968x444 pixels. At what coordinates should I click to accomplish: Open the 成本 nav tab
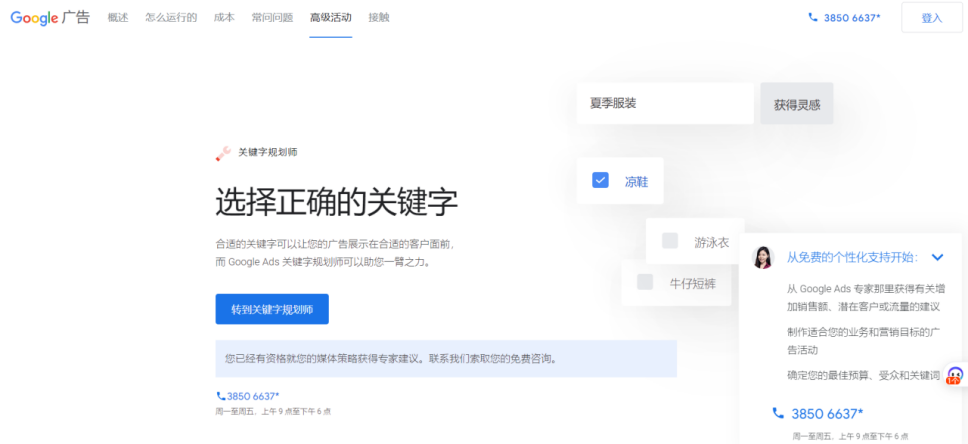(224, 17)
